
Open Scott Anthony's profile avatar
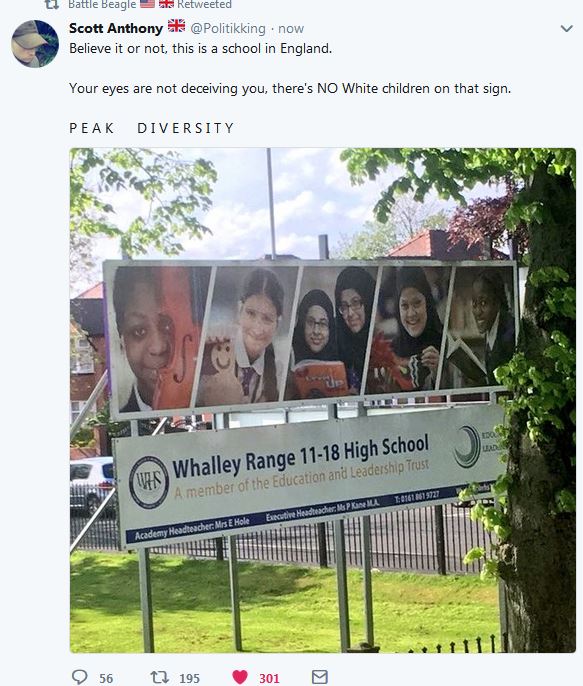click(x=35, y=44)
